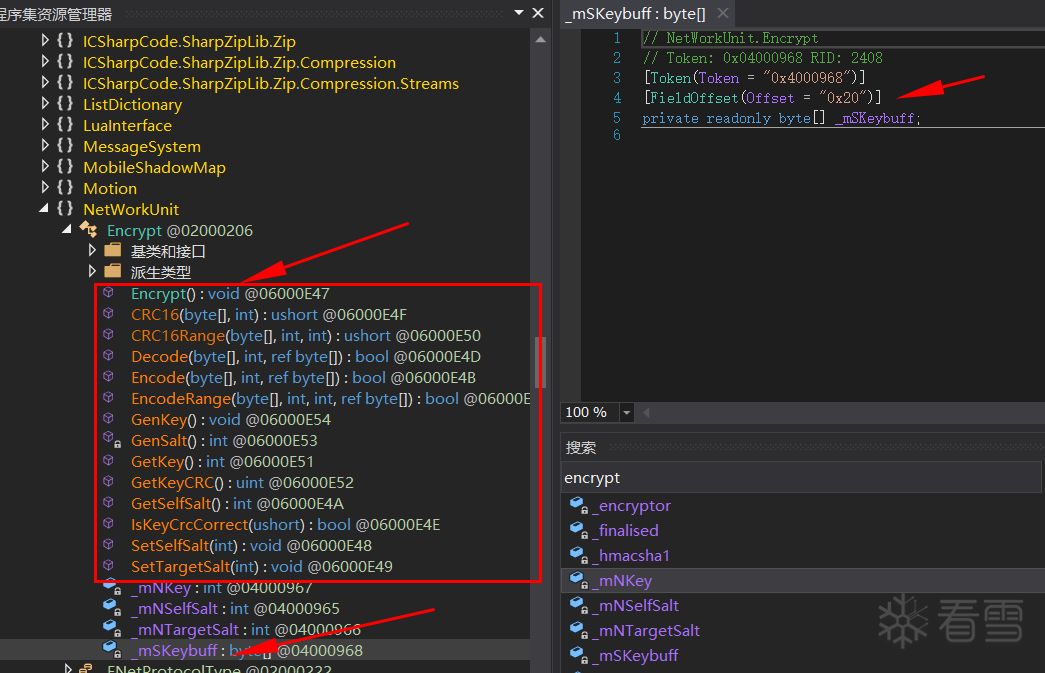1045x673 pixels.
Task: Open the 100 % zoom dropdown
Action: click(x=626, y=412)
